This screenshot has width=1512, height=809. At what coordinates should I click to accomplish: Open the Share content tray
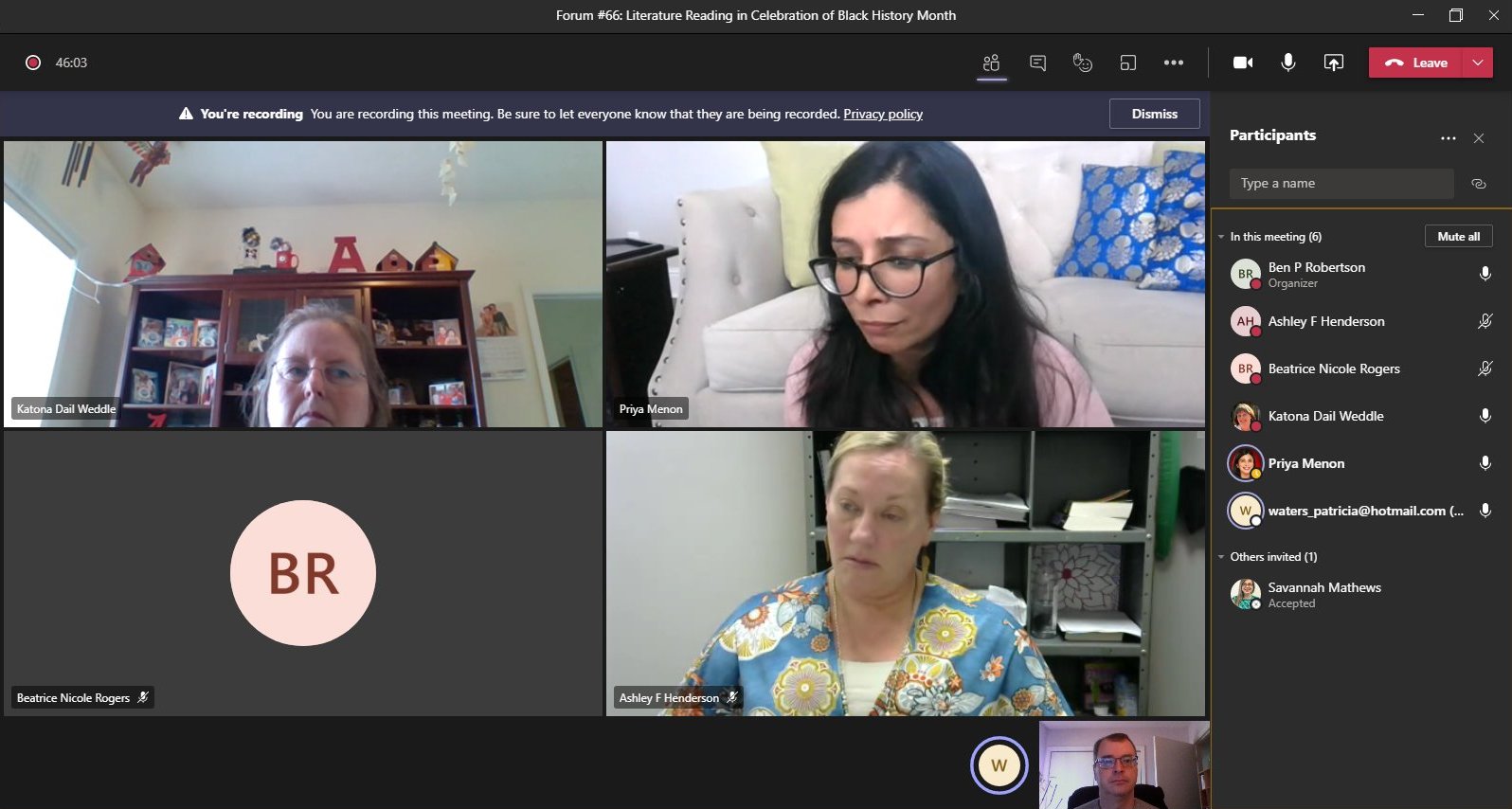(1334, 63)
